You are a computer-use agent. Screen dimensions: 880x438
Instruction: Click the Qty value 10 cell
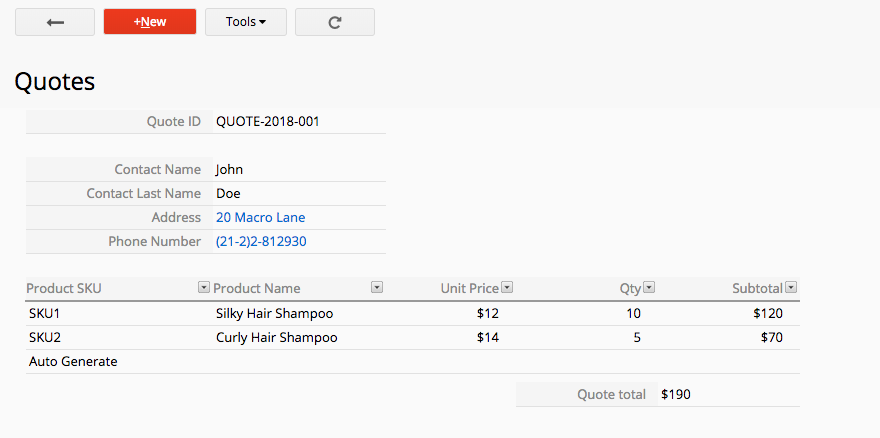pyautogui.click(x=634, y=313)
